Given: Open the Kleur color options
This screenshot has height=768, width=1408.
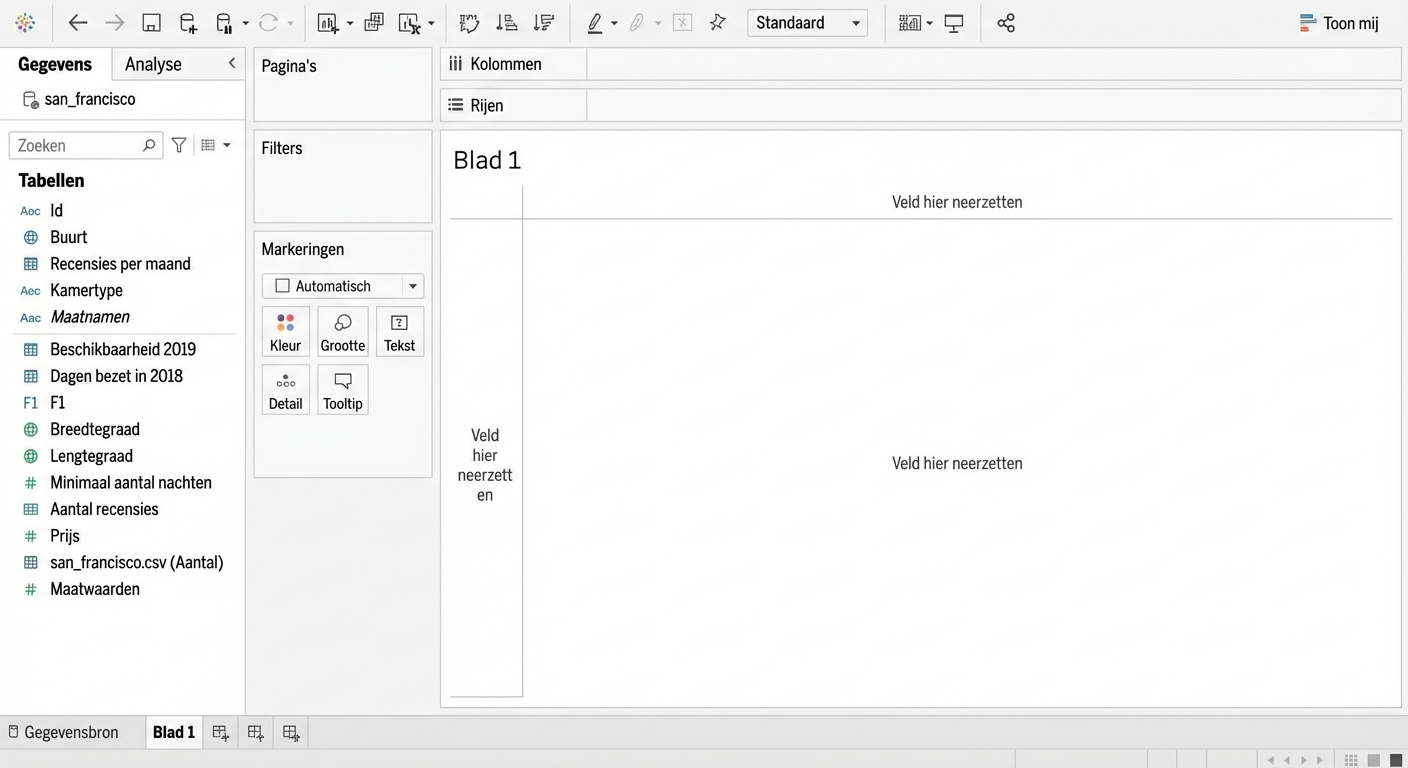Looking at the screenshot, I should click(x=285, y=331).
